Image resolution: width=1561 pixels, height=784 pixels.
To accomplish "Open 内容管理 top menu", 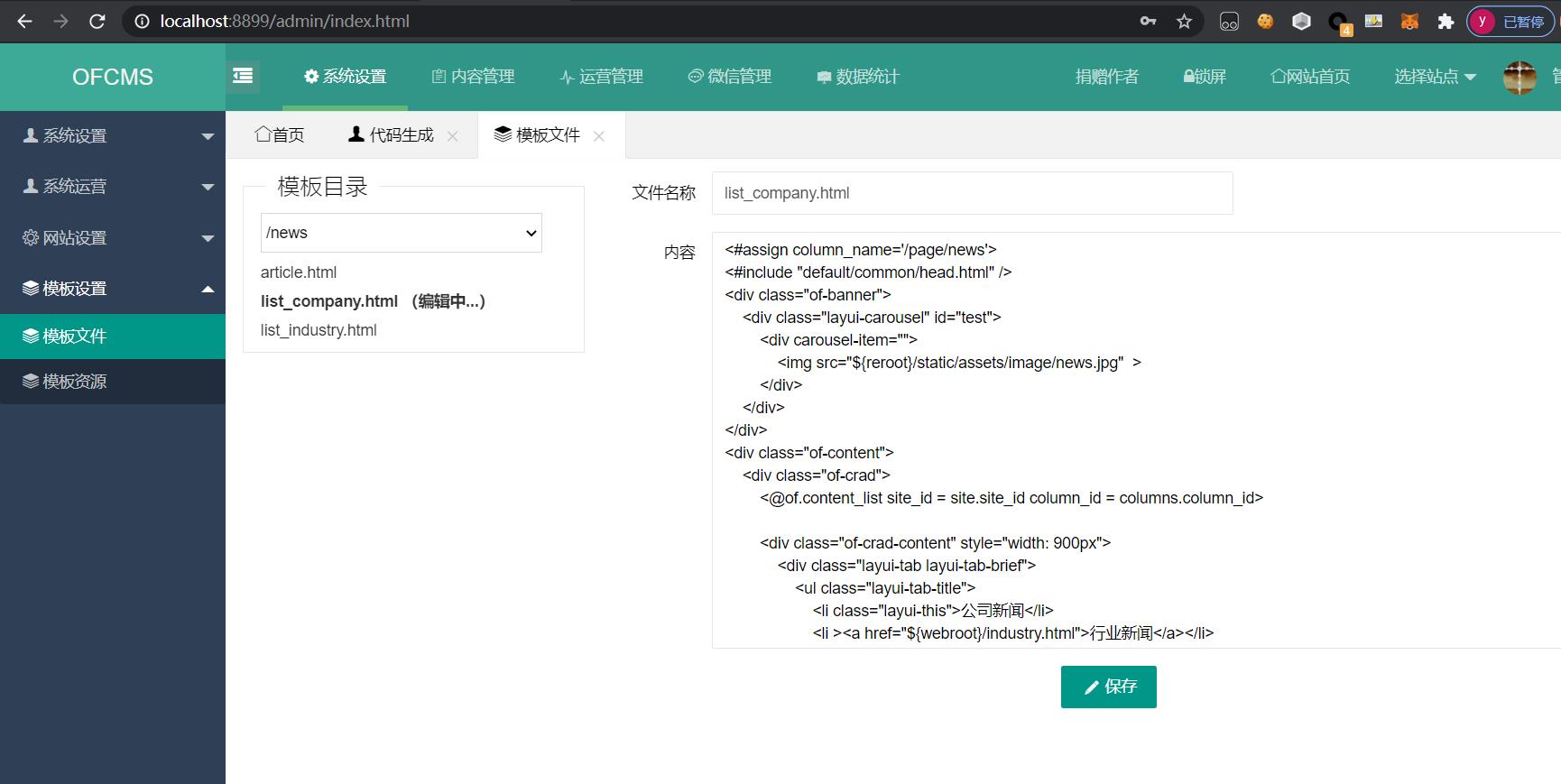I will [x=474, y=77].
